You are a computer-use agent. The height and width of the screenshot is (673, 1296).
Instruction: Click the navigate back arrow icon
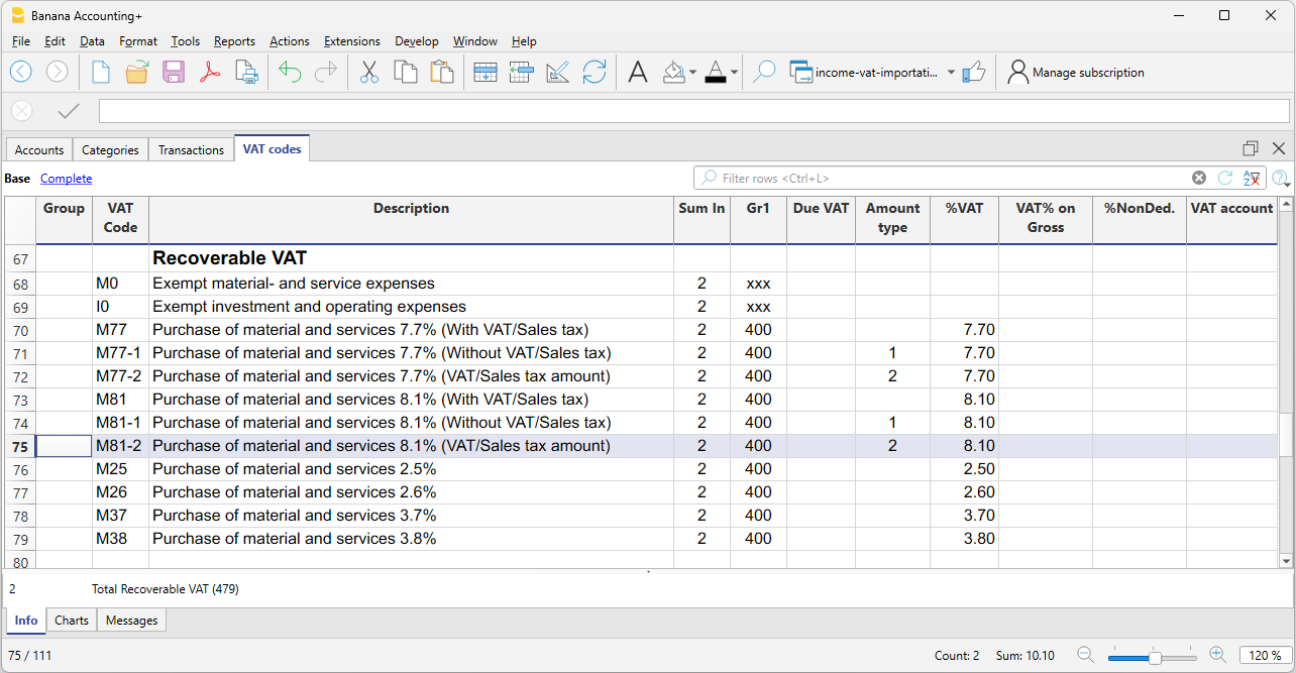[21, 72]
